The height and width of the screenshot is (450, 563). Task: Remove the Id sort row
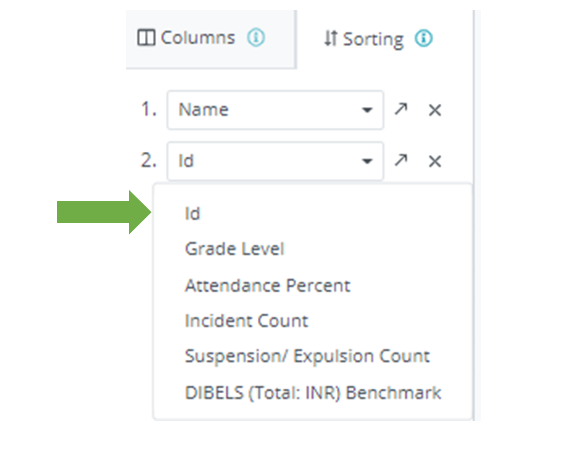[435, 161]
